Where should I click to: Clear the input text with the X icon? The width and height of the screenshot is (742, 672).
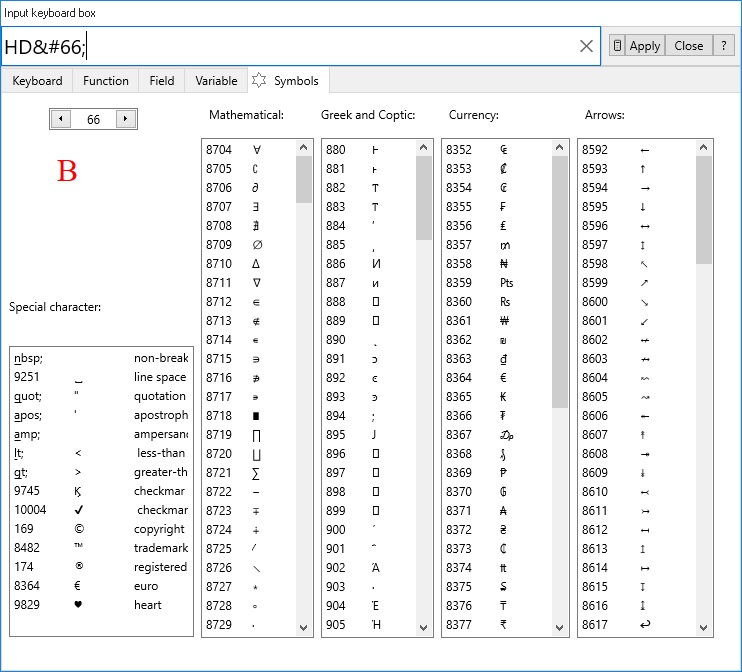pyautogui.click(x=587, y=46)
